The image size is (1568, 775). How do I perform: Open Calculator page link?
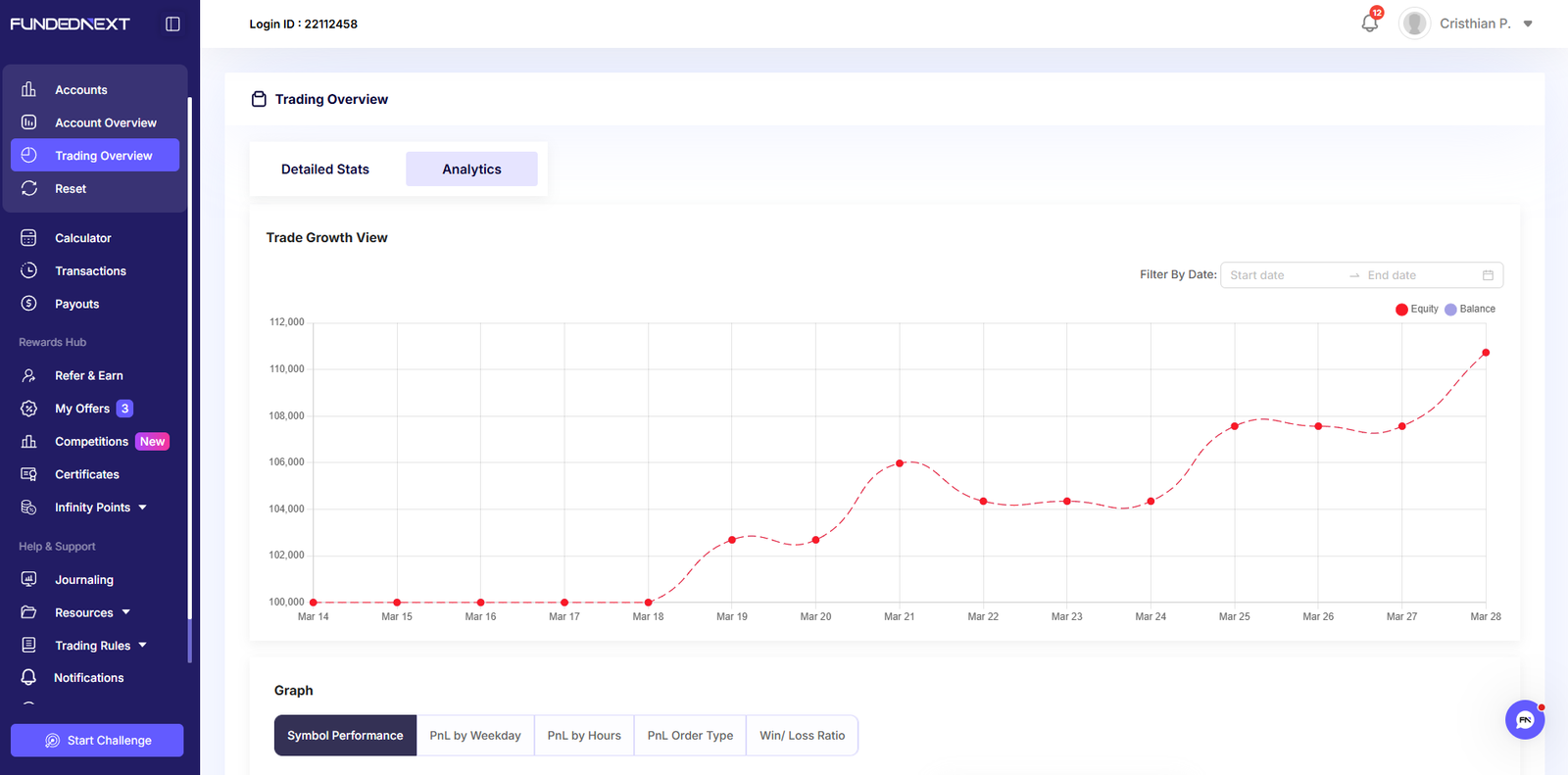(x=83, y=238)
